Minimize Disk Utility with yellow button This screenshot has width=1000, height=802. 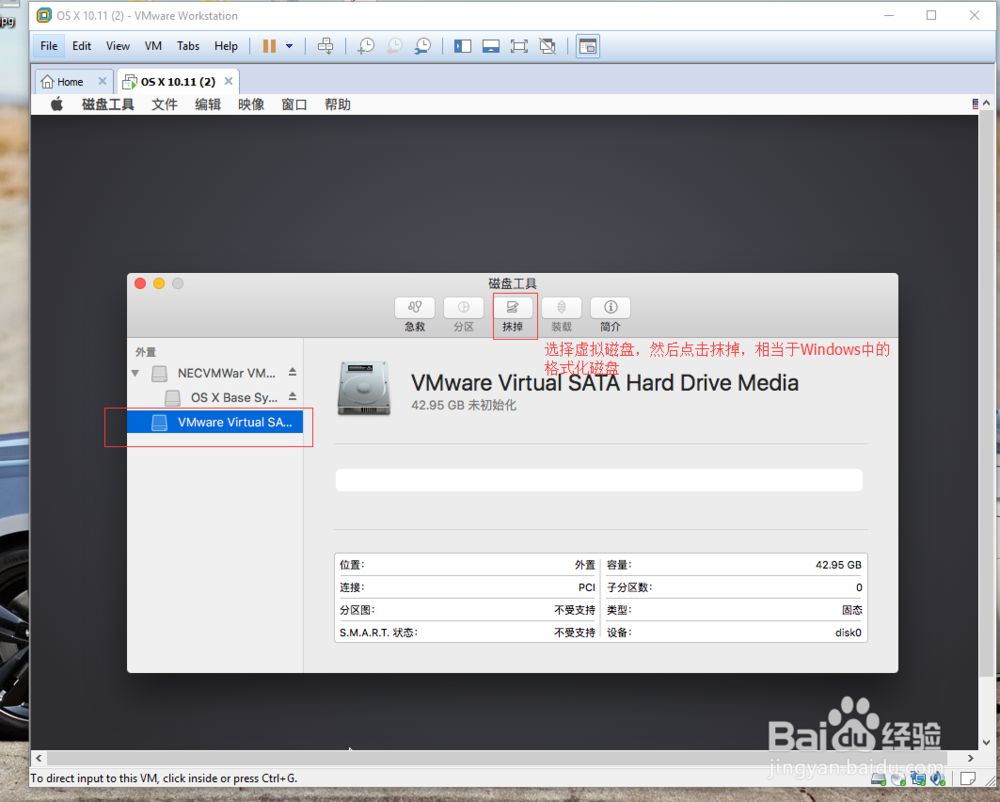[159, 284]
